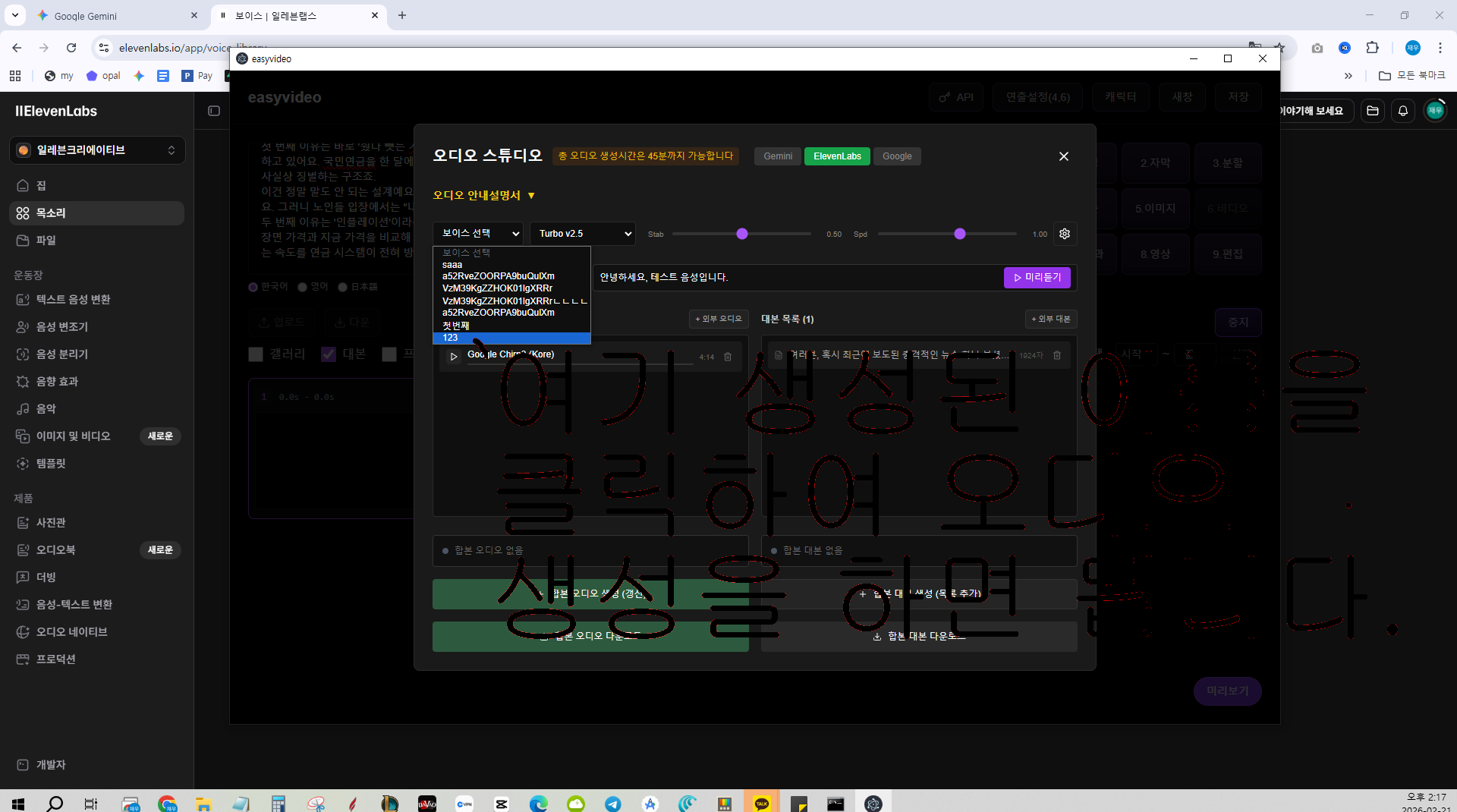
Task: Toggle the 대본 checkbox
Action: click(x=329, y=354)
